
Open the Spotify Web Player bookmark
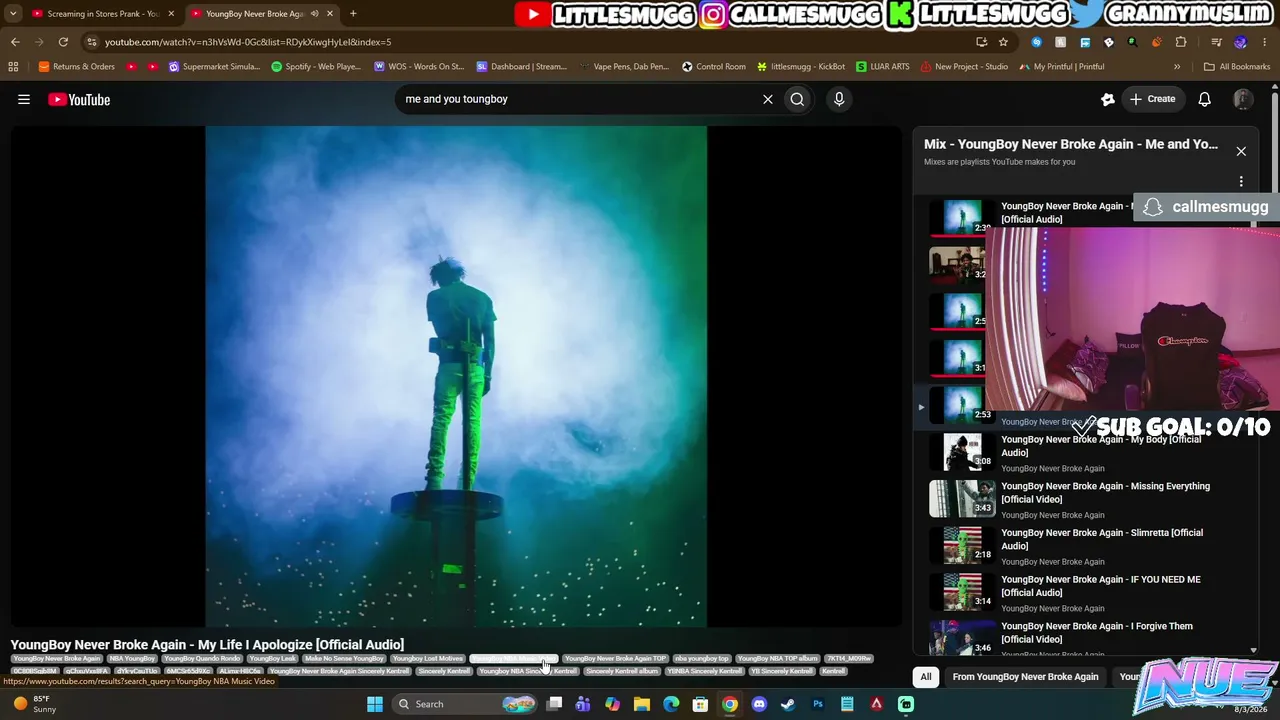tap(316, 67)
